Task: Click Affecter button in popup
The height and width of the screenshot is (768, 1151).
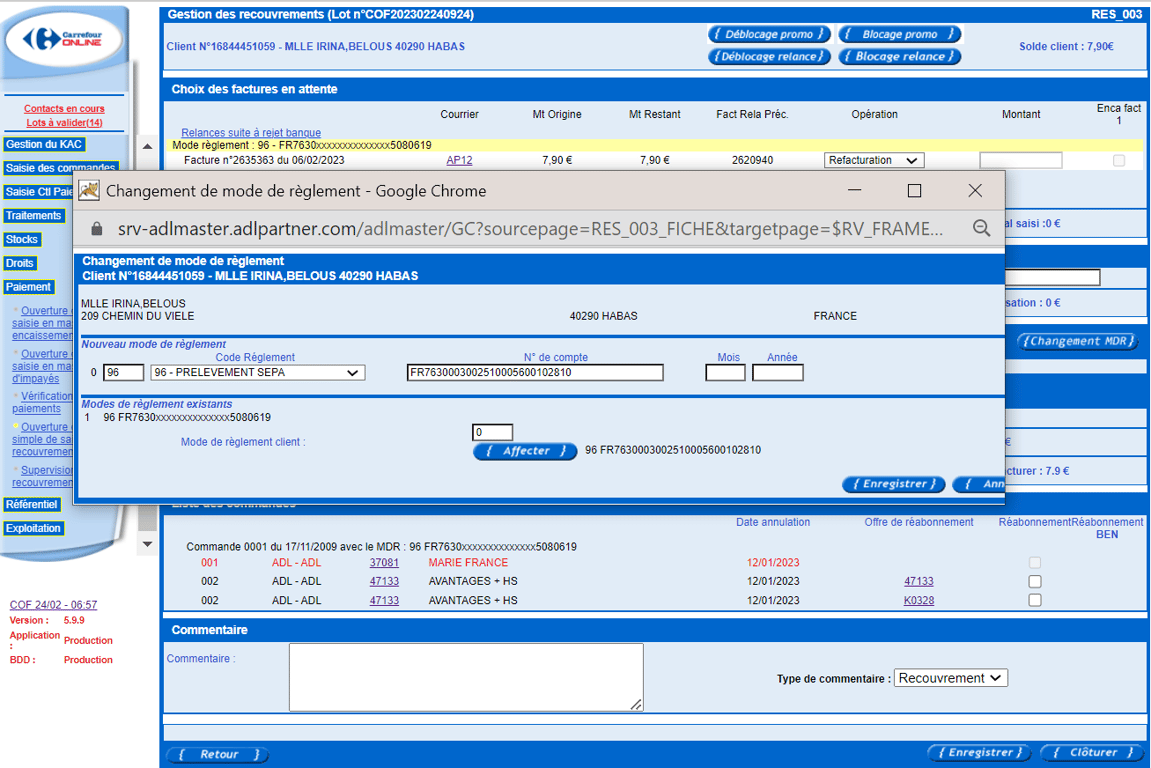Action: point(526,451)
